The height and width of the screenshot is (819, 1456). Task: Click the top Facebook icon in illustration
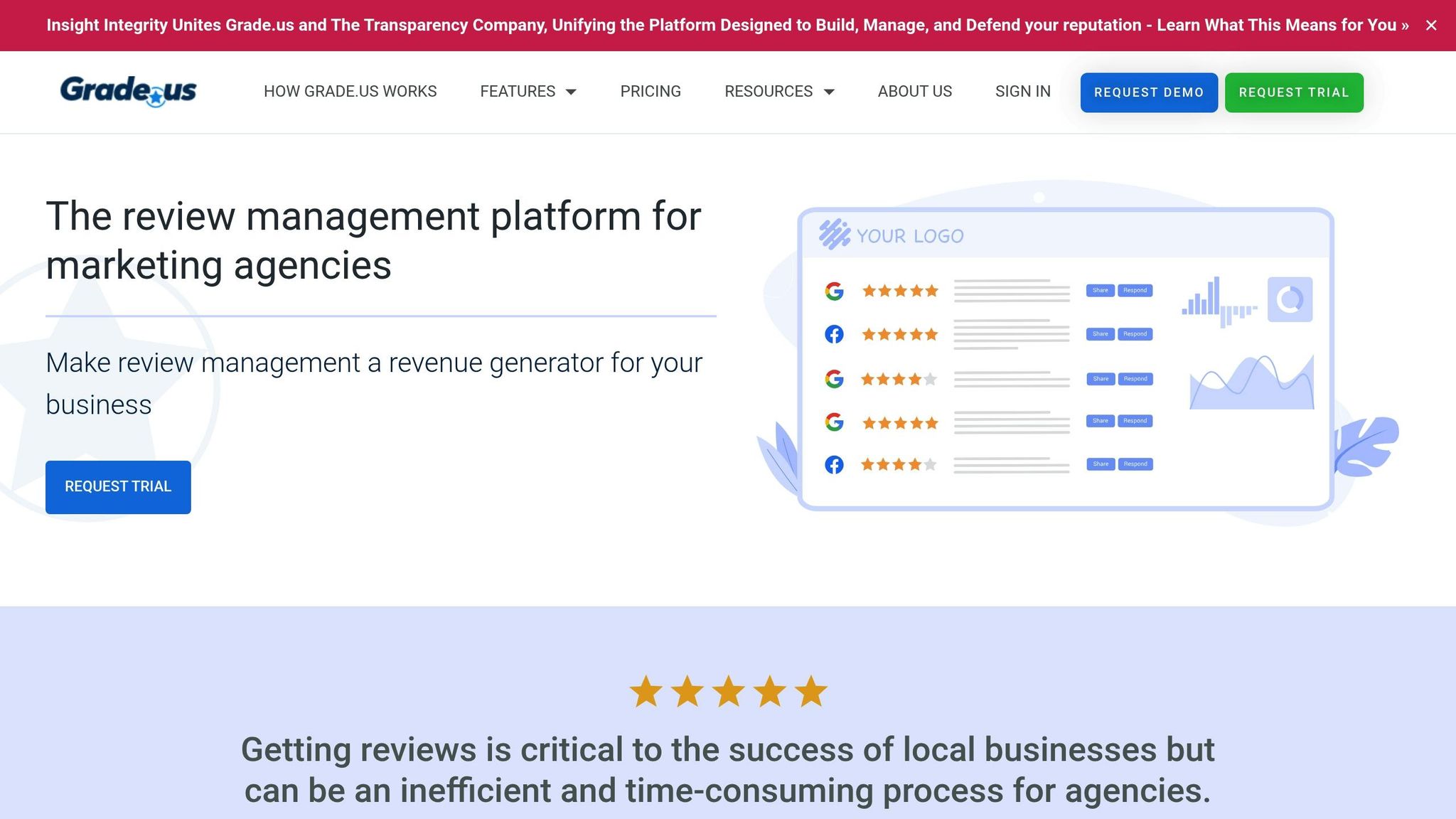coord(834,334)
